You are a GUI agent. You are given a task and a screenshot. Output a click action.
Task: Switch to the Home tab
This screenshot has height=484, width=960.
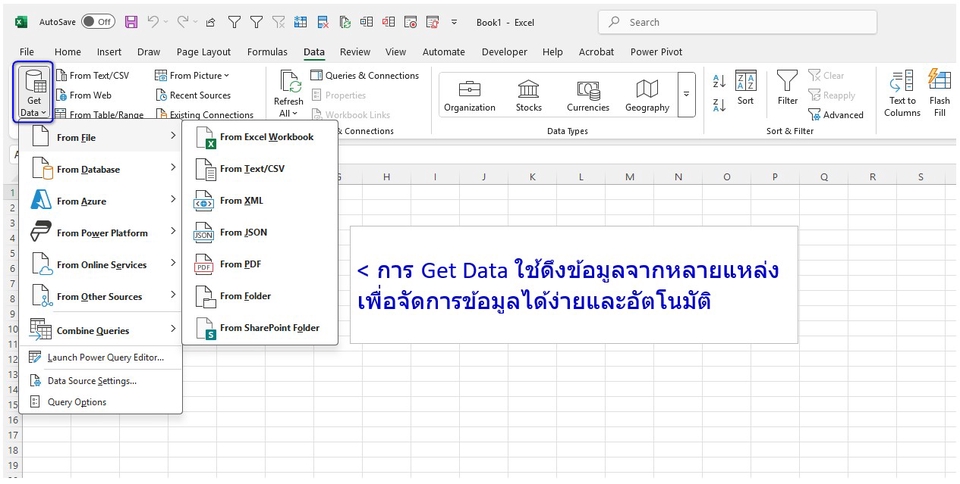[x=67, y=52]
